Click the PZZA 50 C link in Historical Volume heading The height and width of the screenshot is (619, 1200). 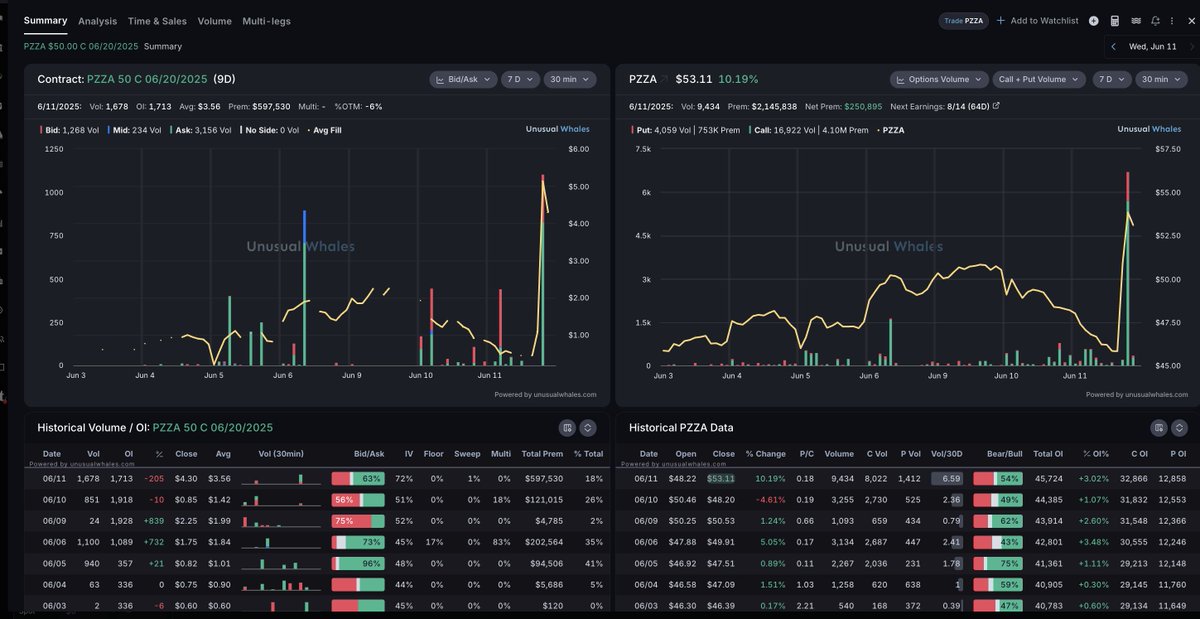[x=213, y=427]
